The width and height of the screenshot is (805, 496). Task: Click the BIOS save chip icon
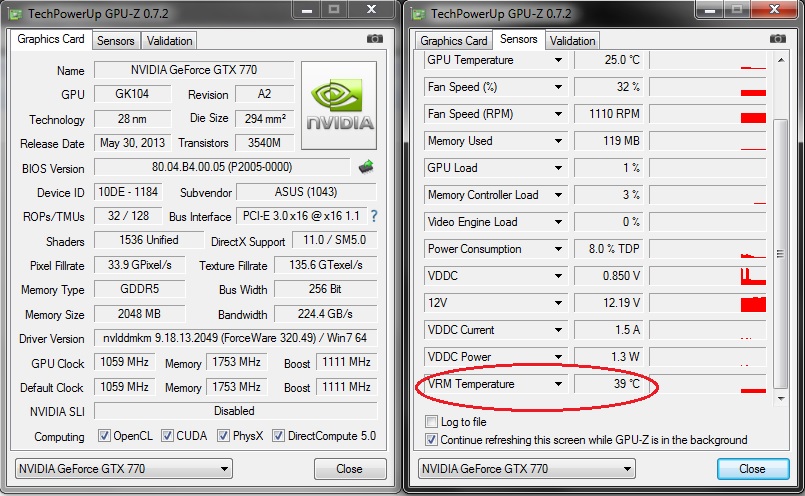pos(366,167)
